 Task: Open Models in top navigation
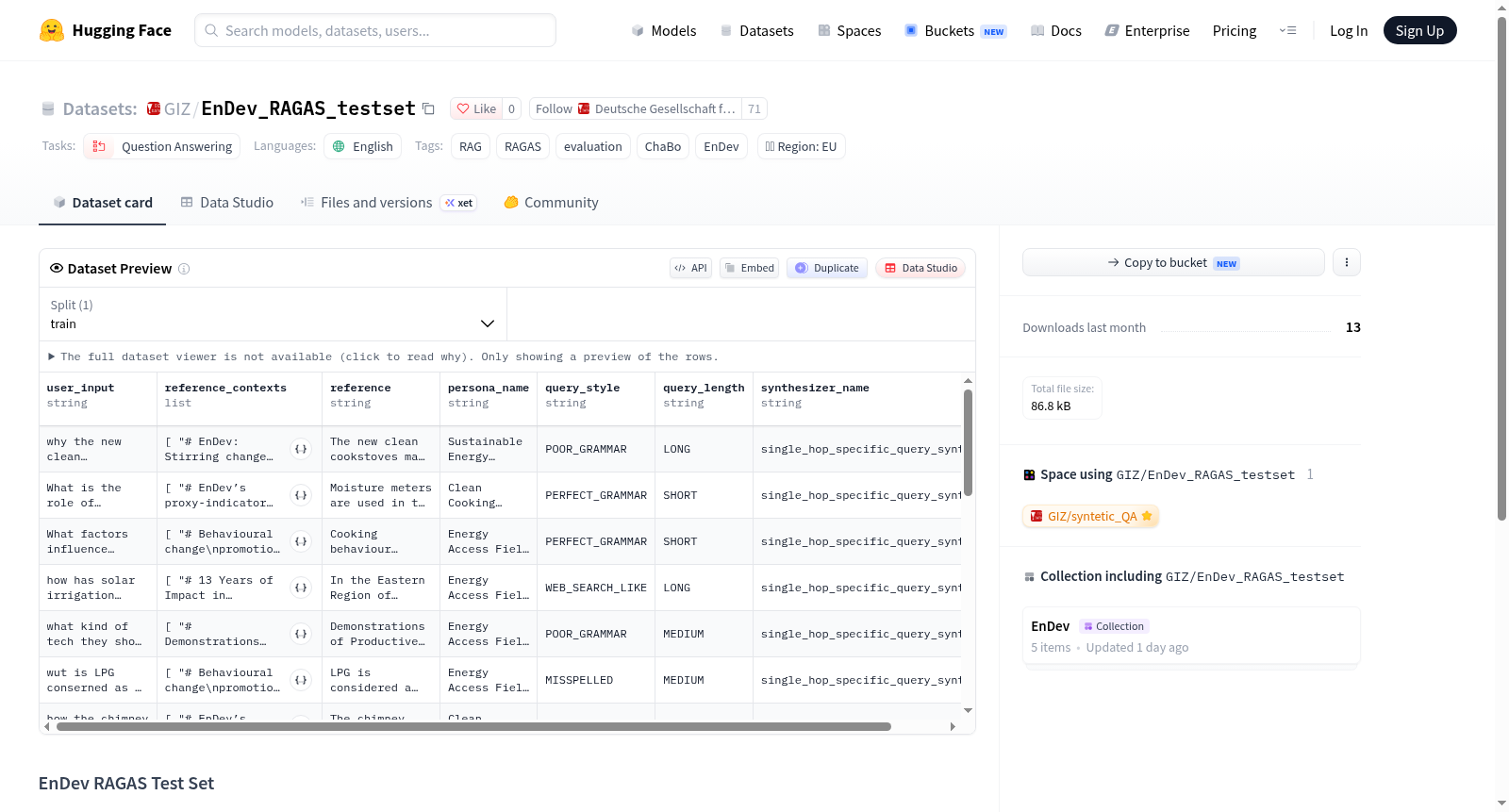(x=664, y=30)
